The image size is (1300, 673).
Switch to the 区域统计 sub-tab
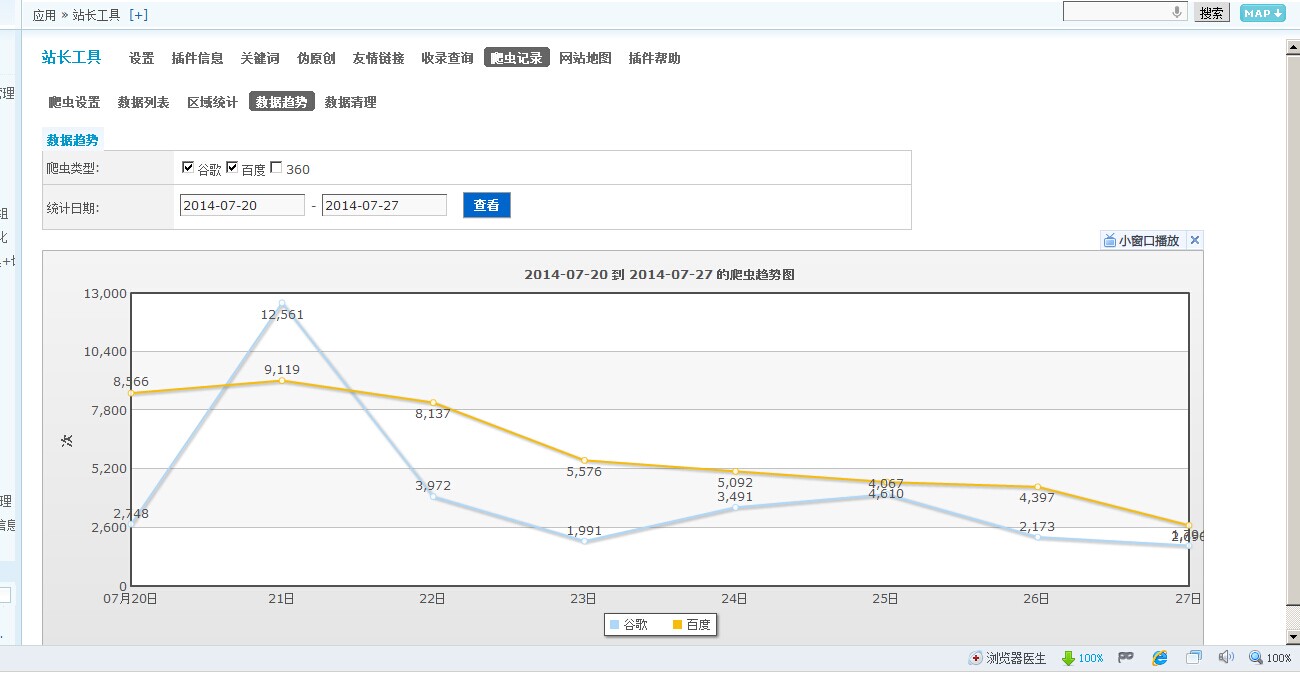coord(212,102)
